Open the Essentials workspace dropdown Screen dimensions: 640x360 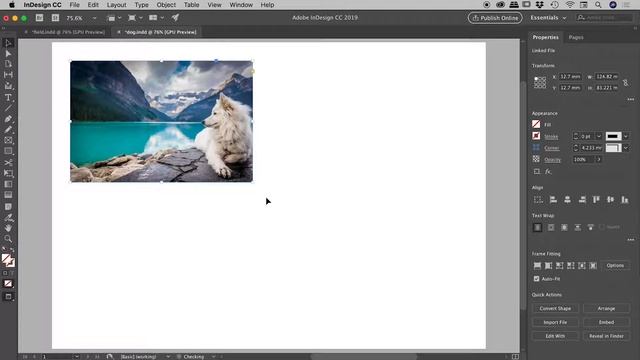click(548, 18)
